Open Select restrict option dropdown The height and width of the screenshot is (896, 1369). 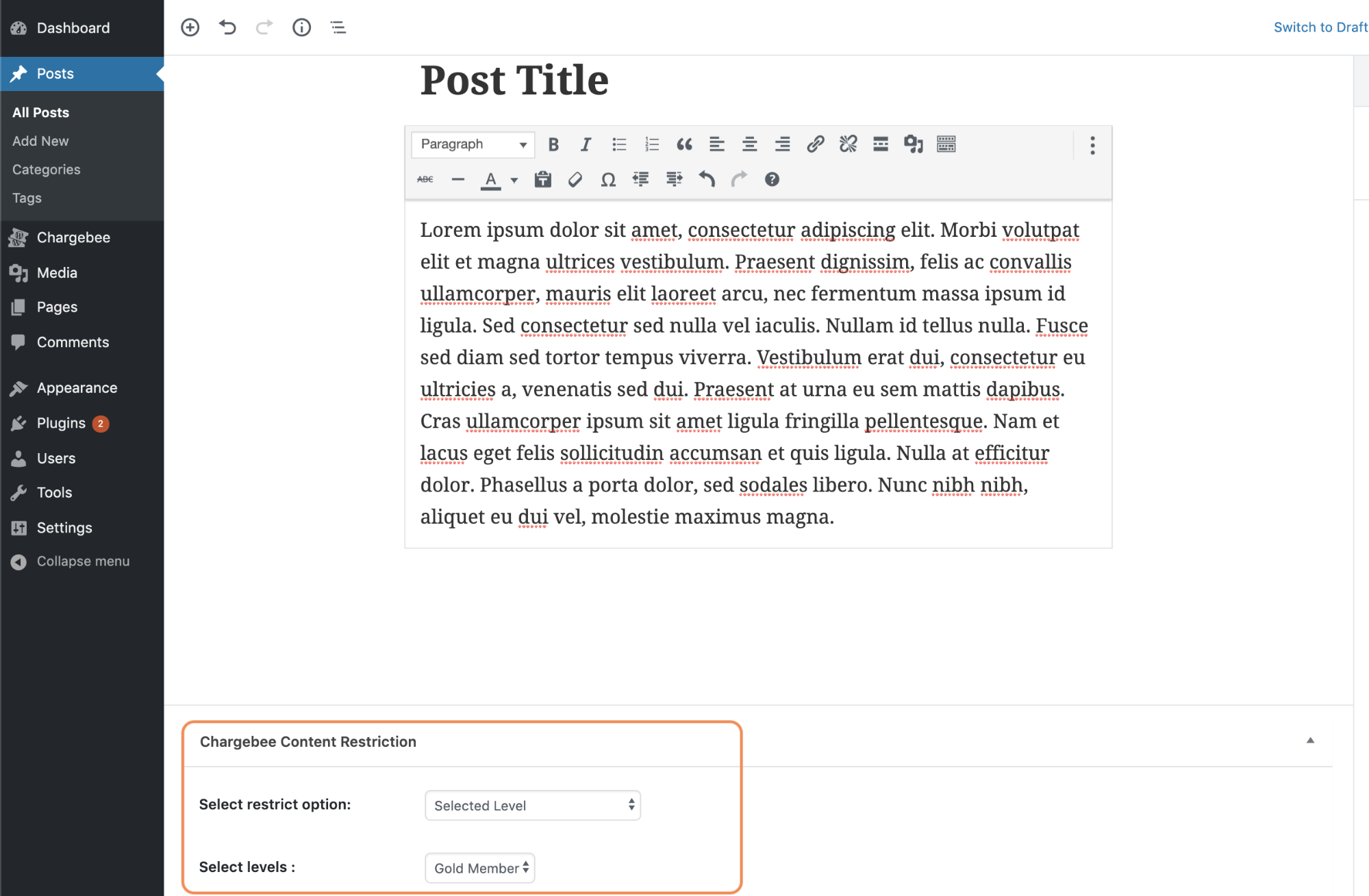point(532,806)
